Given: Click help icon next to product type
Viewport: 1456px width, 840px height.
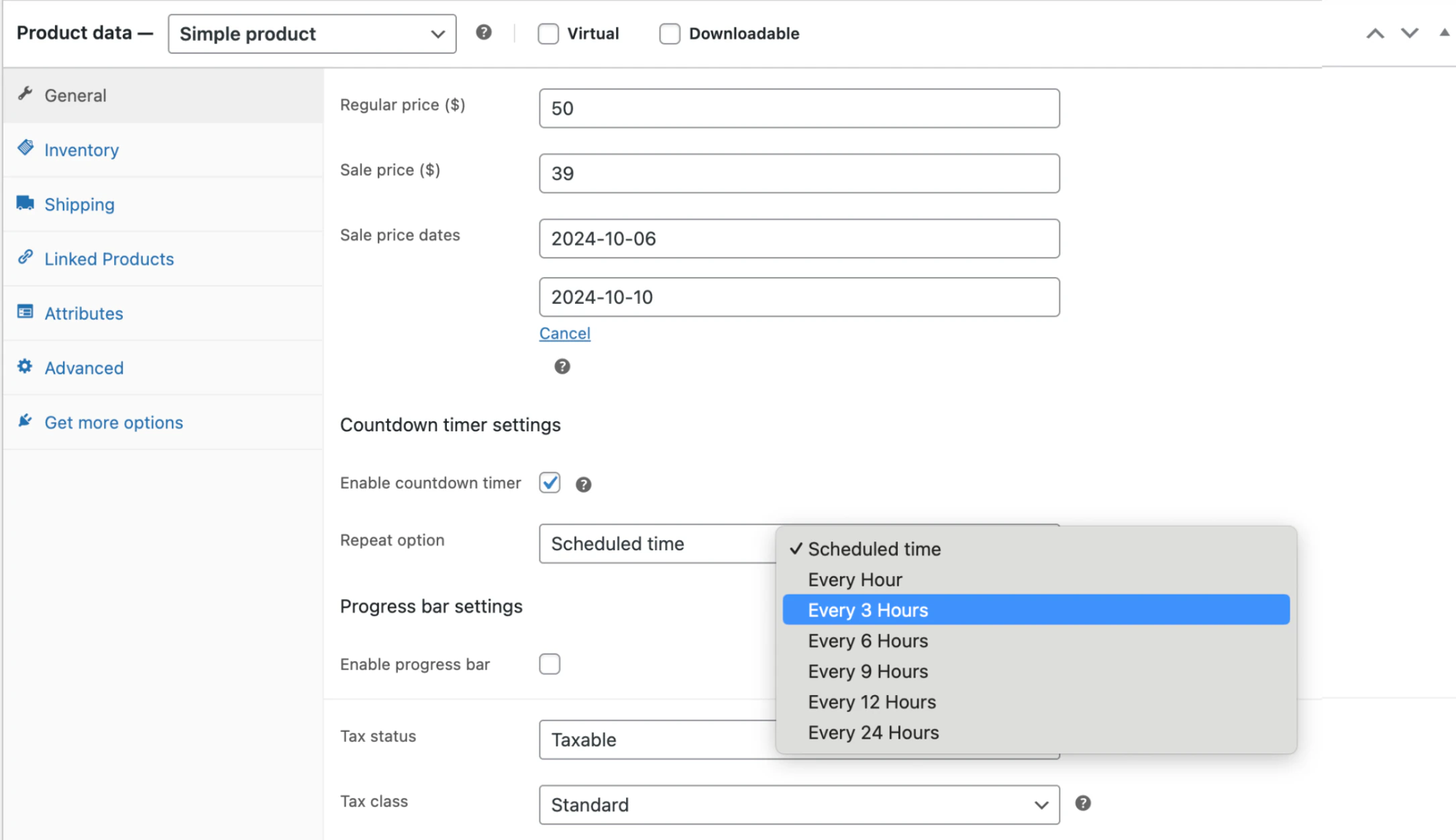Looking at the screenshot, I should pos(484,32).
